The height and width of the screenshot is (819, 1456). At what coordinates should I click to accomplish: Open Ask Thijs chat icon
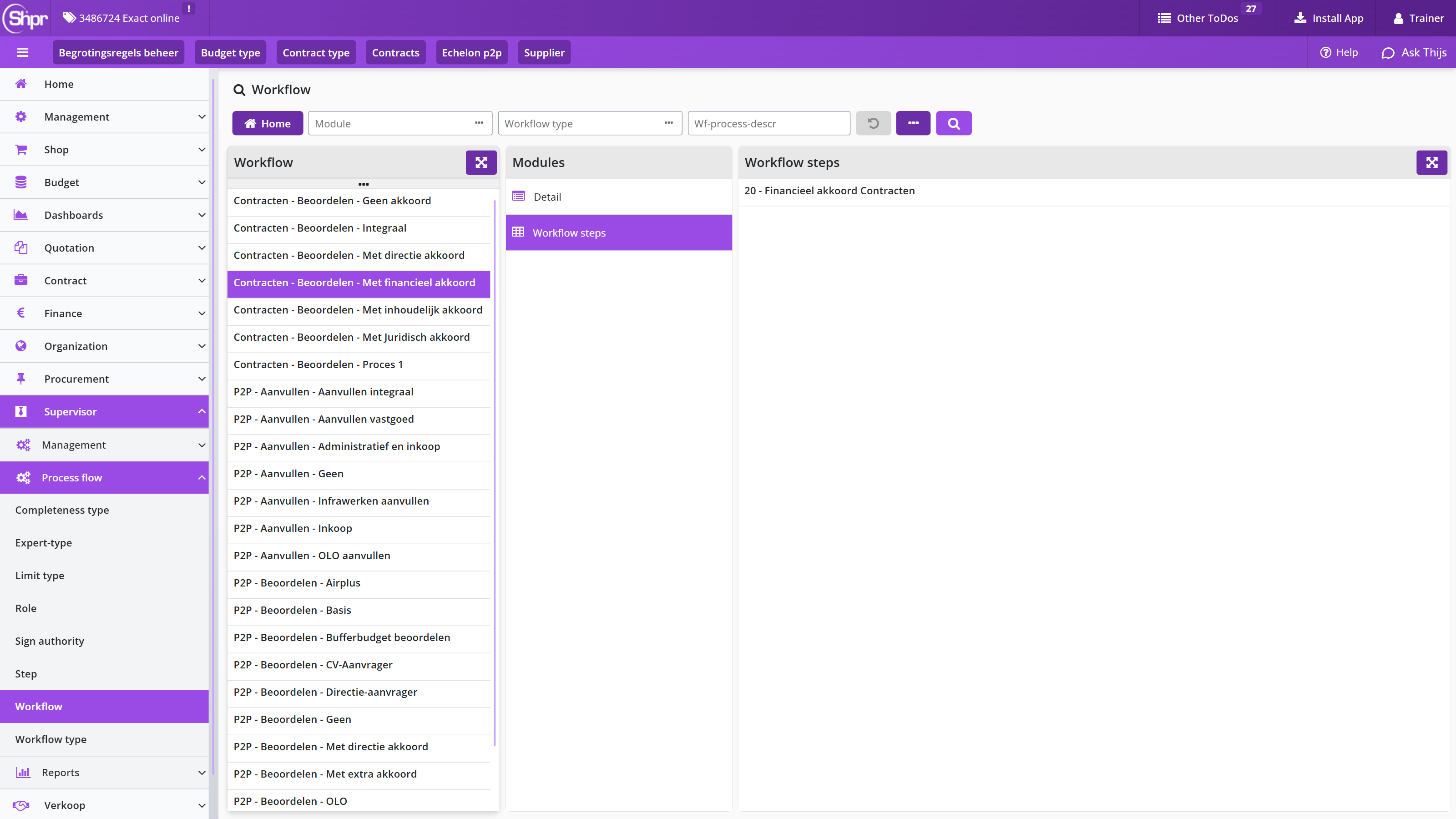click(1388, 53)
